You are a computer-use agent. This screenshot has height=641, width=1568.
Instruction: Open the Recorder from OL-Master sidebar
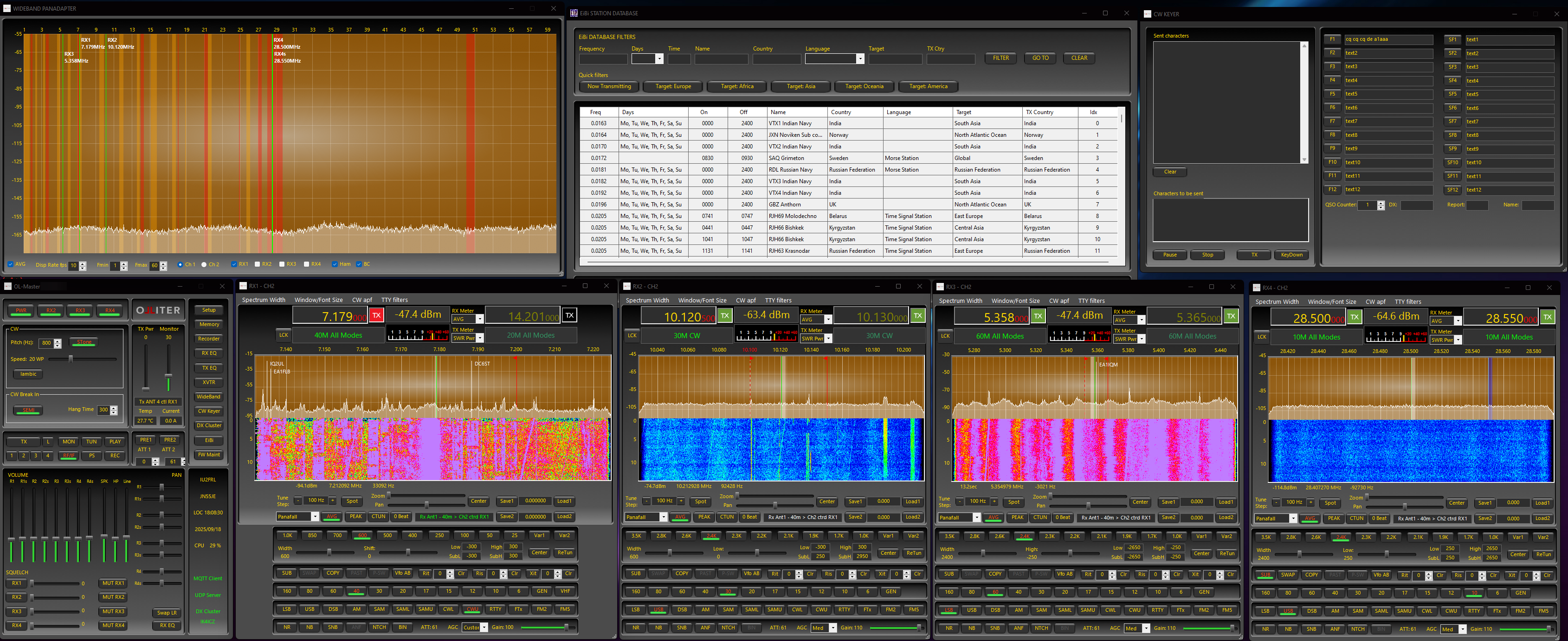[x=208, y=338]
